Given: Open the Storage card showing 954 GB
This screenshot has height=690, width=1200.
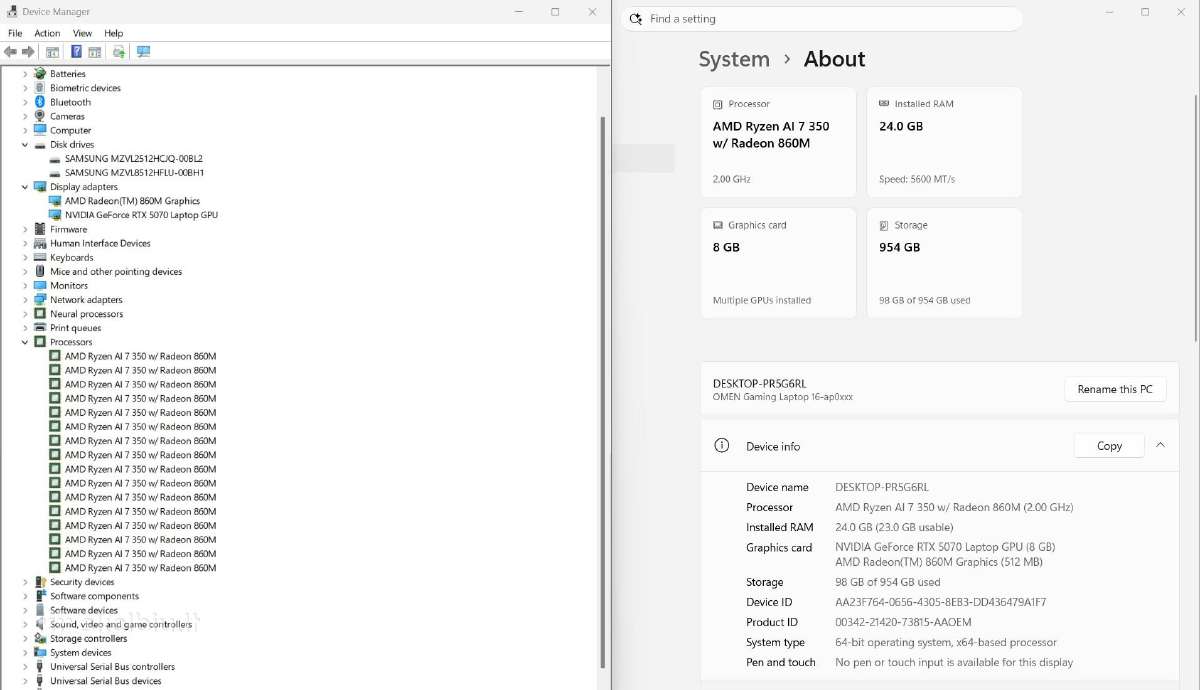Looking at the screenshot, I should click(x=944, y=263).
